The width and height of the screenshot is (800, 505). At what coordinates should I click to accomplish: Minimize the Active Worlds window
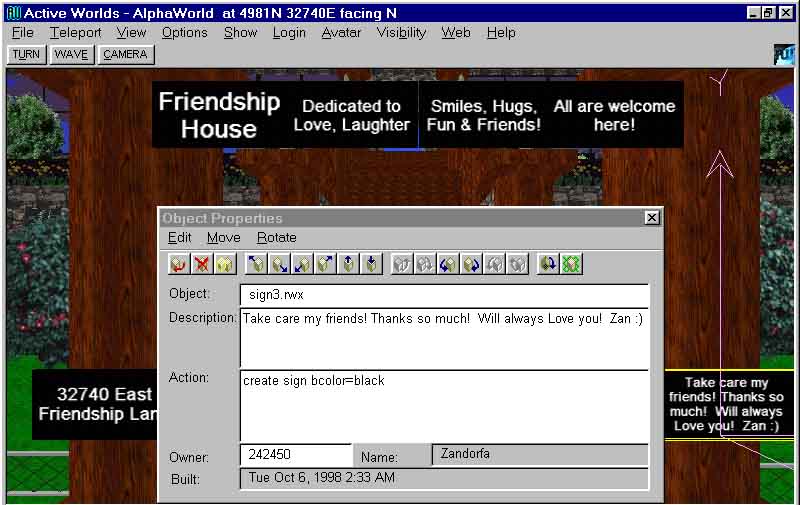754,13
